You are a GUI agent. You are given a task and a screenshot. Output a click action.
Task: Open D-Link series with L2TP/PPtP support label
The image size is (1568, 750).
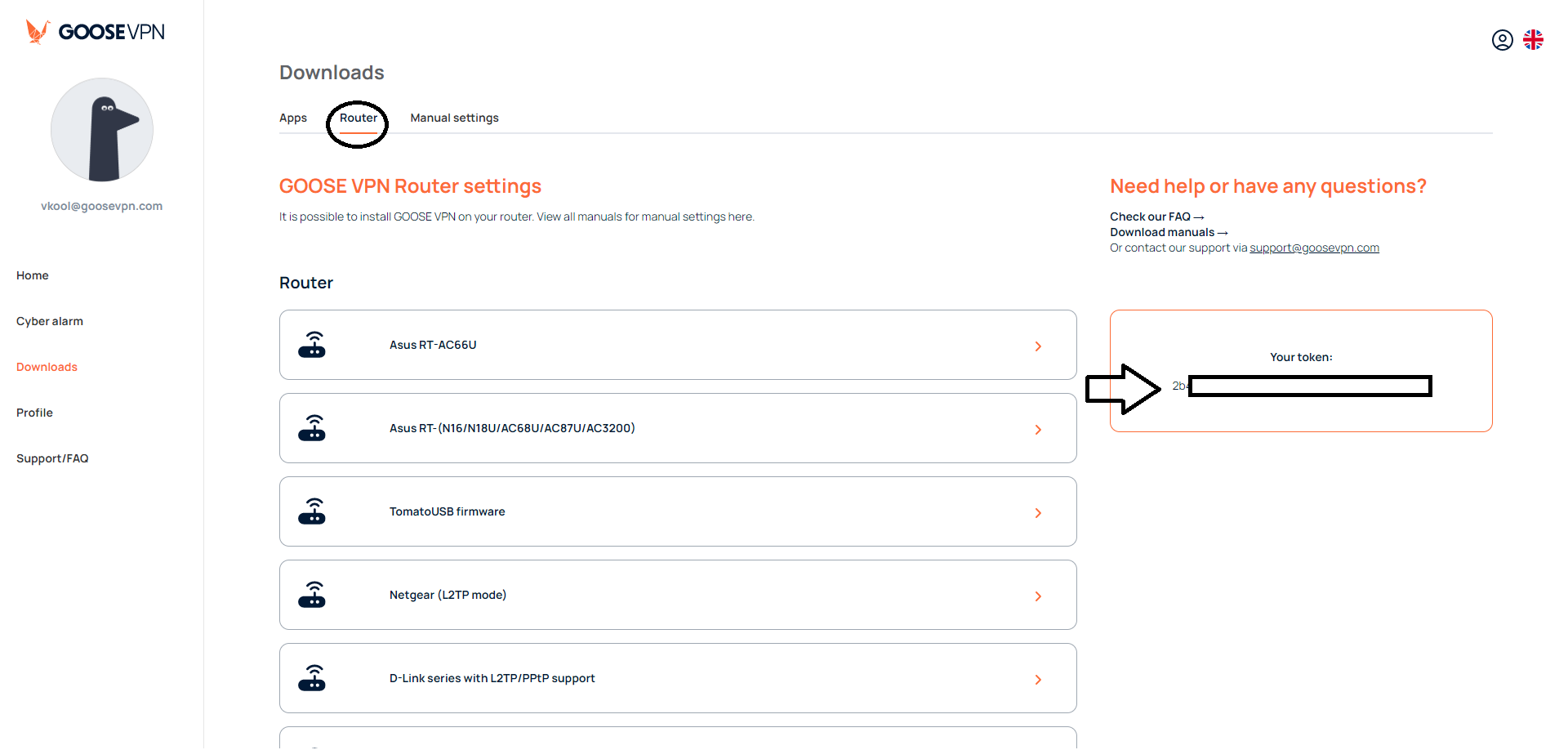coord(492,678)
